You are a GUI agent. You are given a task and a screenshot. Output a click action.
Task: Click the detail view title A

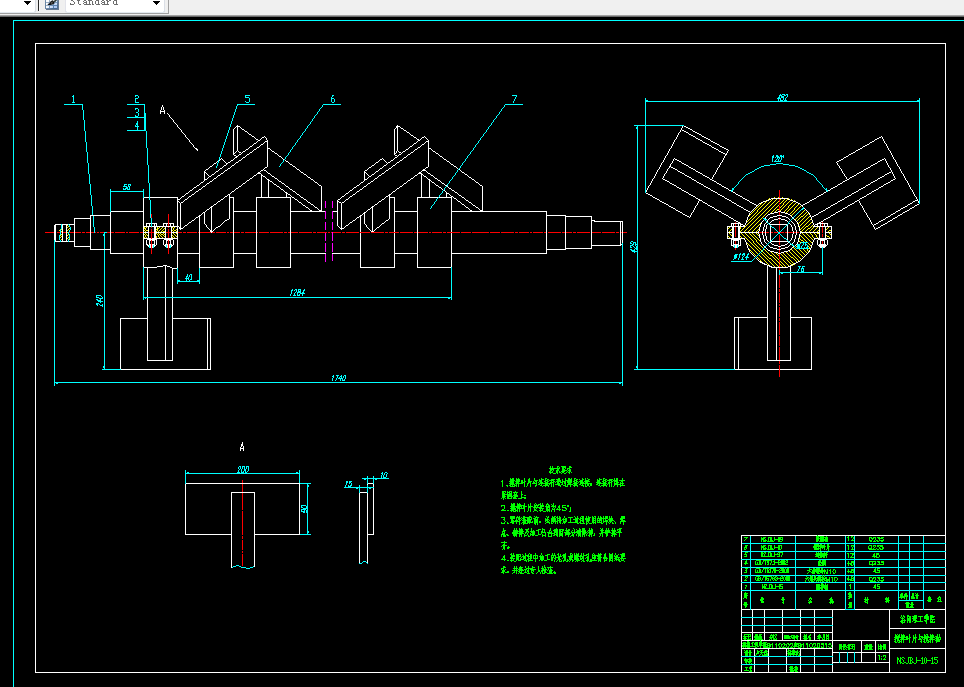tap(242, 447)
